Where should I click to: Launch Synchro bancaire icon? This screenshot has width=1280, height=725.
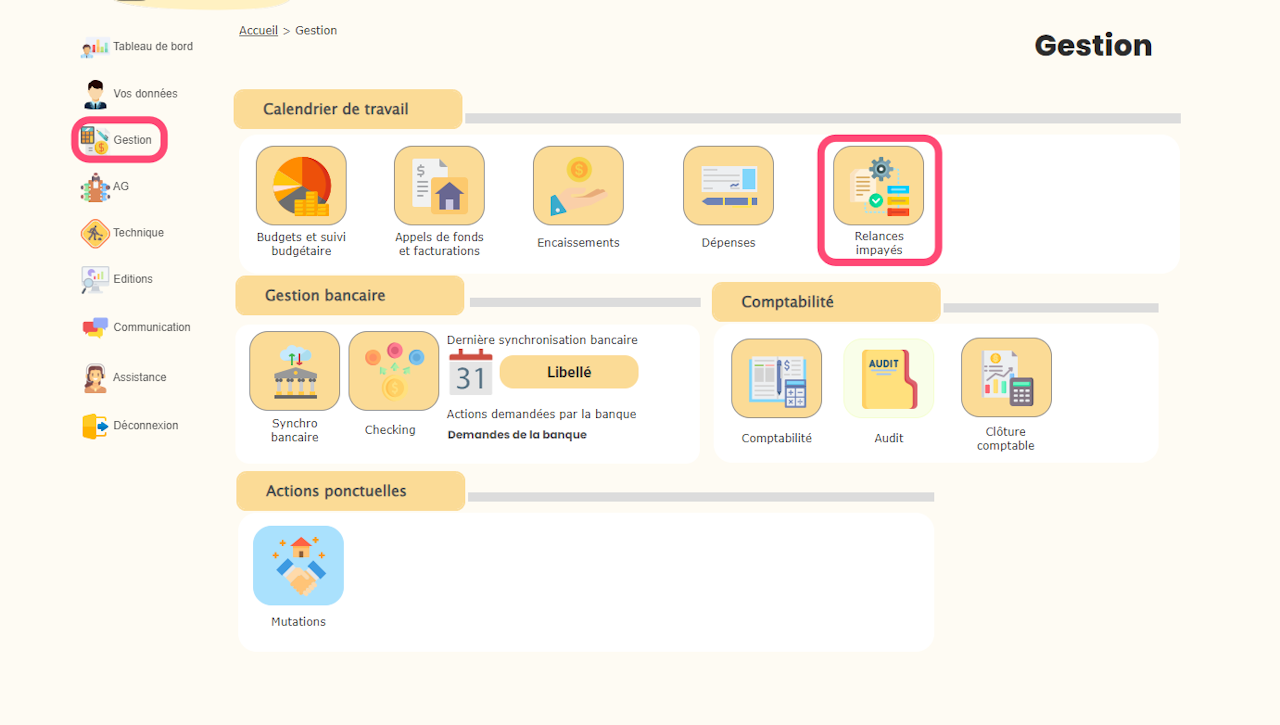coord(294,371)
